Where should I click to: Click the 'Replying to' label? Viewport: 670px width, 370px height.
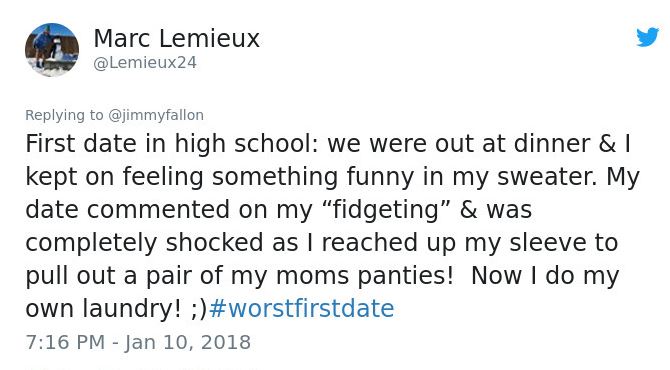coord(64,115)
